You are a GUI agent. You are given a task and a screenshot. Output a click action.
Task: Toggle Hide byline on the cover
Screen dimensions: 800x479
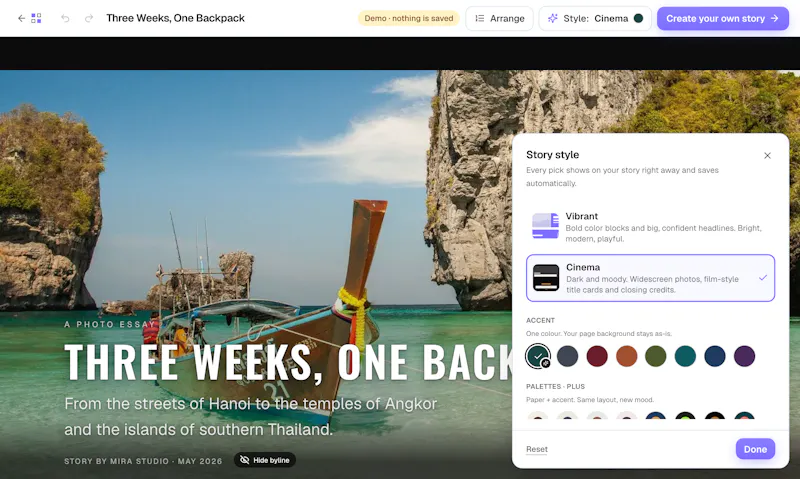point(265,460)
